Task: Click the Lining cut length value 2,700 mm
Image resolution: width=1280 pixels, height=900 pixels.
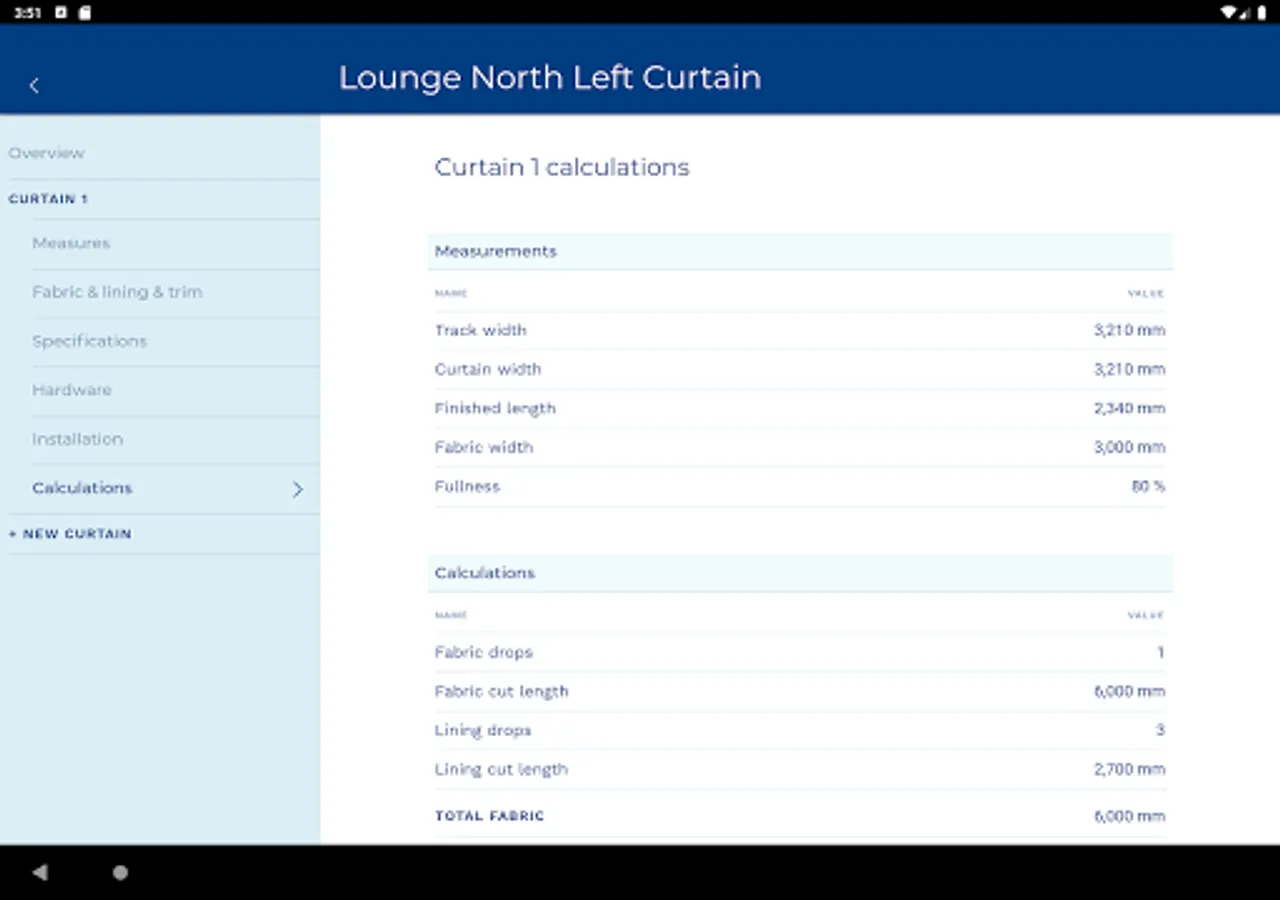Action: [1130, 769]
